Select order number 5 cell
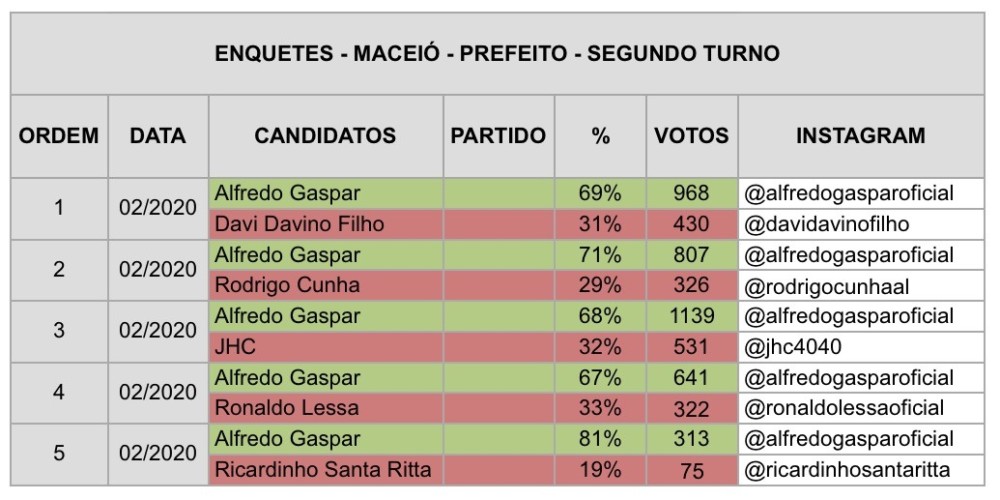 [x=59, y=454]
